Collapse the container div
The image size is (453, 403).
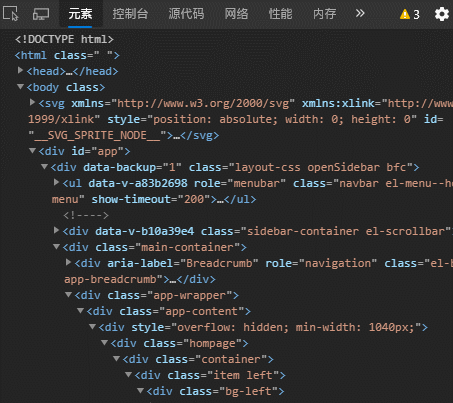(x=116, y=359)
